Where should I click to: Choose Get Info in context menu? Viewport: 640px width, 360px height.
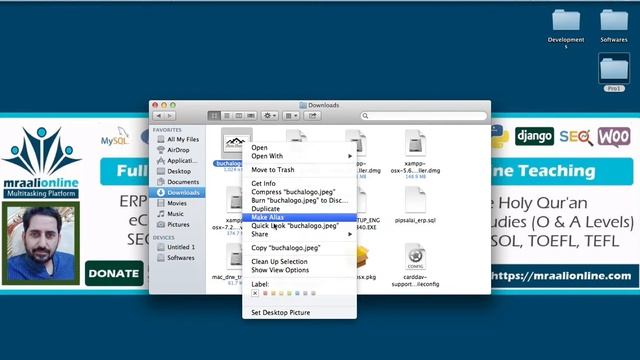[299, 183]
